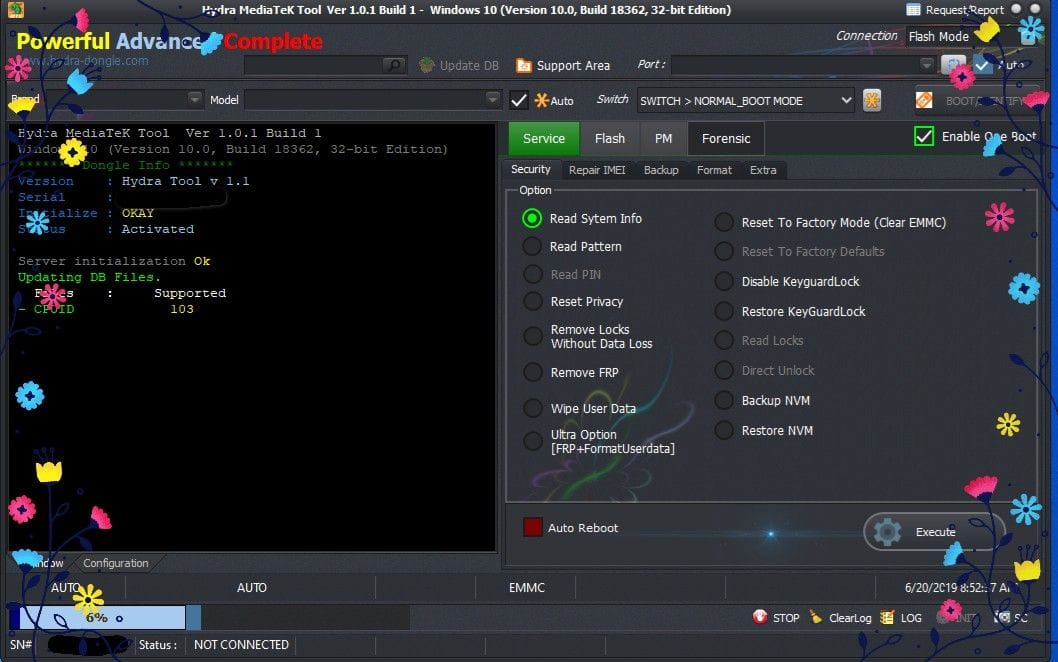Open the Backup sub-tab
This screenshot has width=1058, height=662.
(x=661, y=170)
